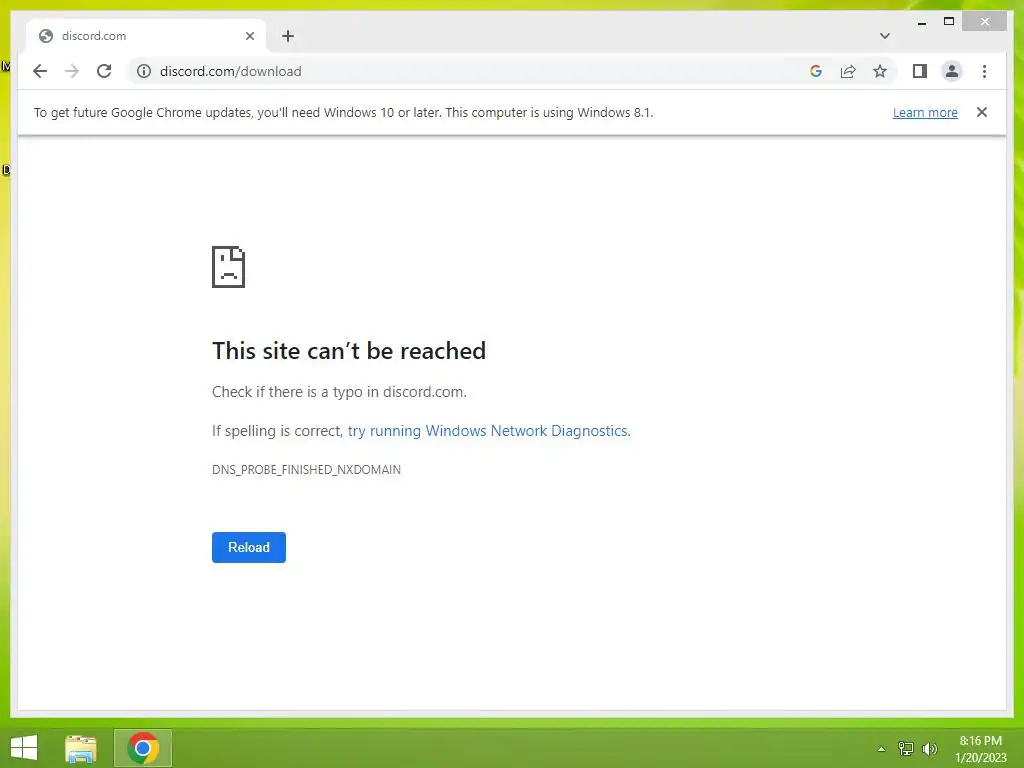Open a new tab
Viewport: 1024px width, 768px height.
coord(288,36)
